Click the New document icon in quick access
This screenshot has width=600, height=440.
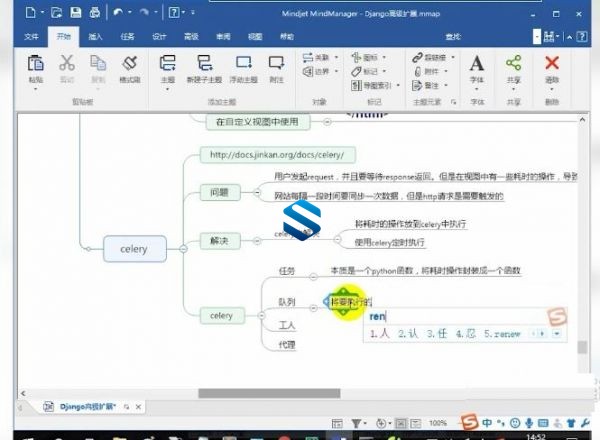tap(31, 13)
